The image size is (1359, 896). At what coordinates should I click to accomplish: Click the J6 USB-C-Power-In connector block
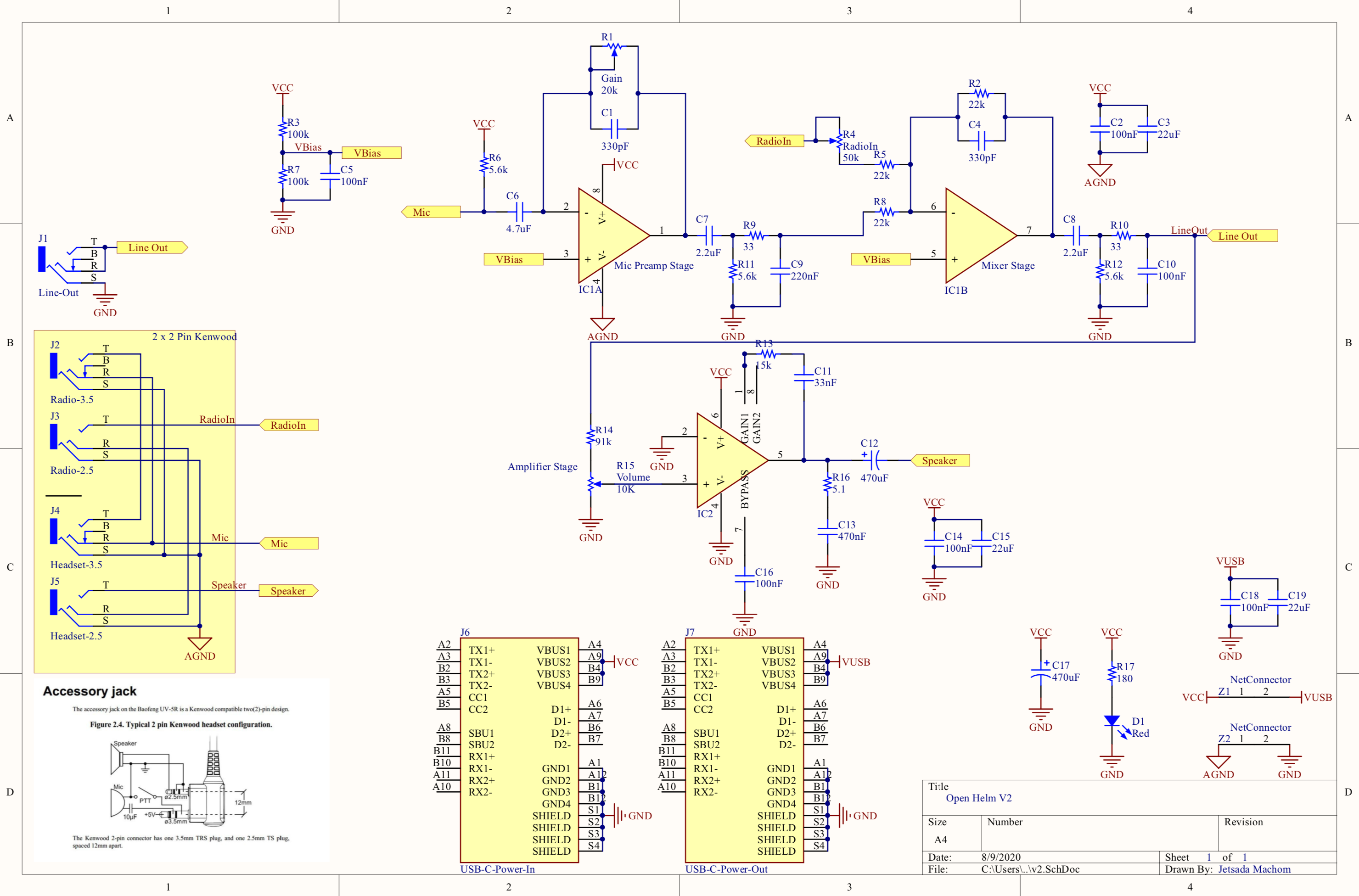(519, 750)
